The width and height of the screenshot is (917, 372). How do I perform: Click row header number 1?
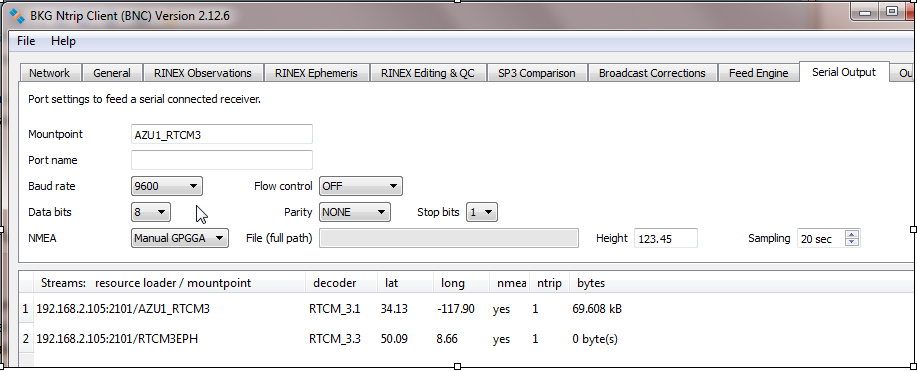coord(26,309)
